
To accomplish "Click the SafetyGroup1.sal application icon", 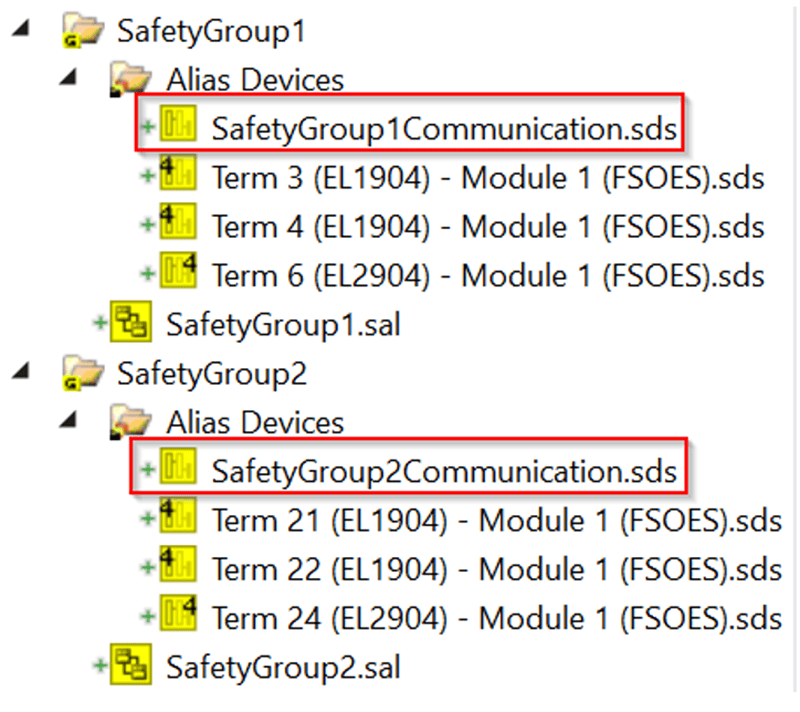I will tap(131, 321).
